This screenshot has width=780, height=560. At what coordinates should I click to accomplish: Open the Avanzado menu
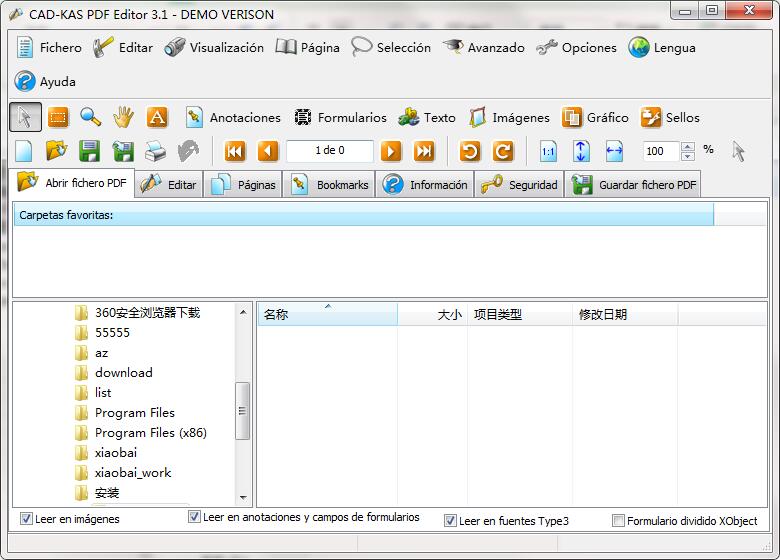[484, 47]
